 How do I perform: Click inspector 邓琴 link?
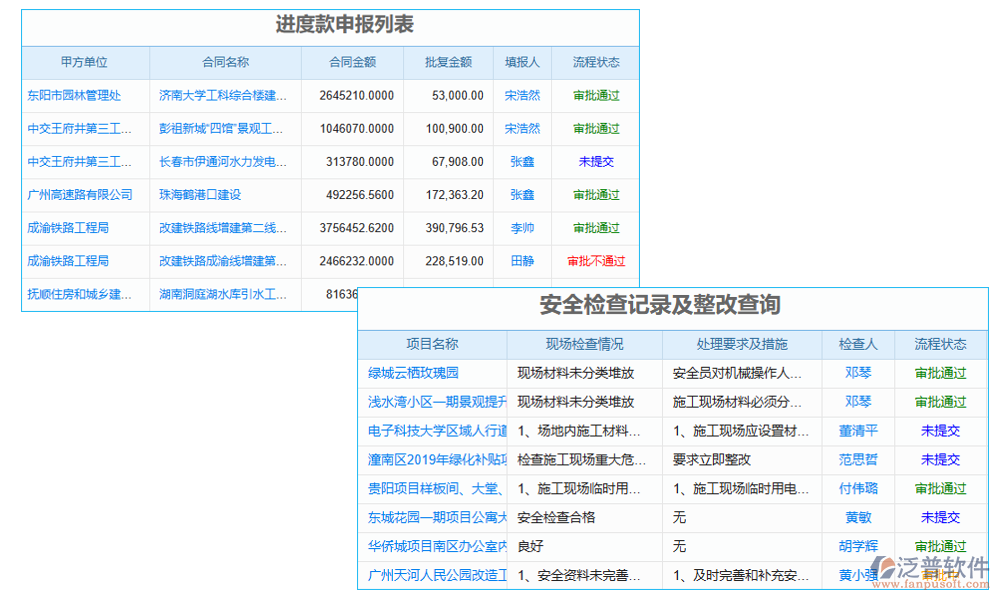(856, 373)
